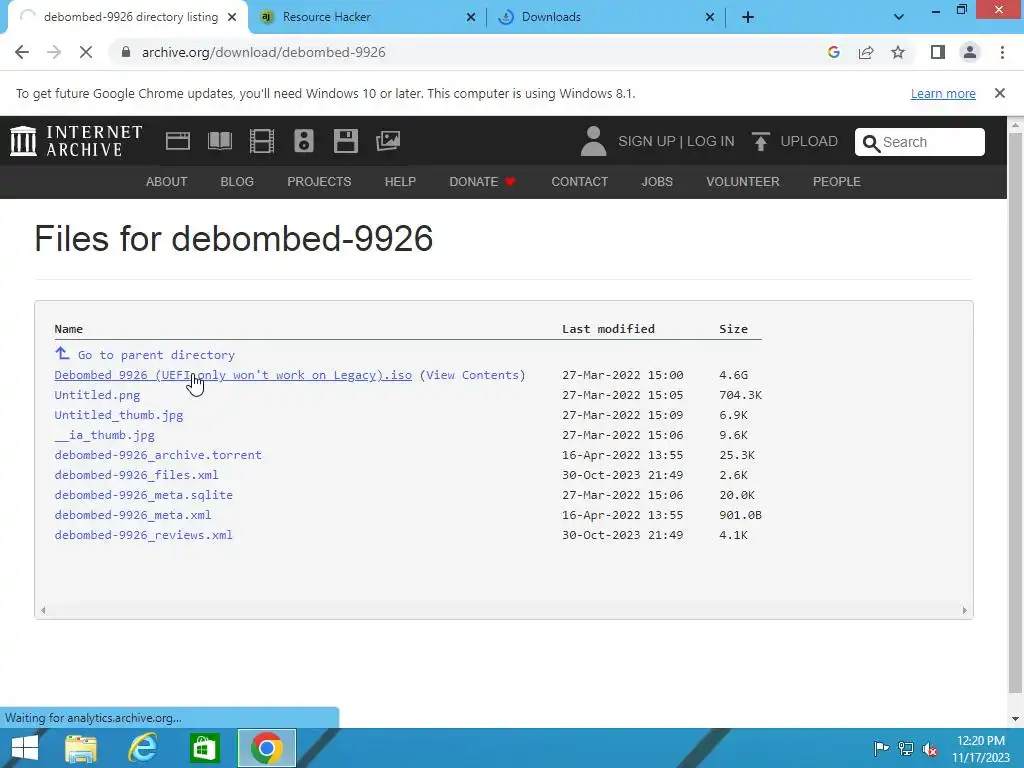This screenshot has height=768, width=1024.
Task: Open the Video film strip icon
Action: tap(262, 141)
